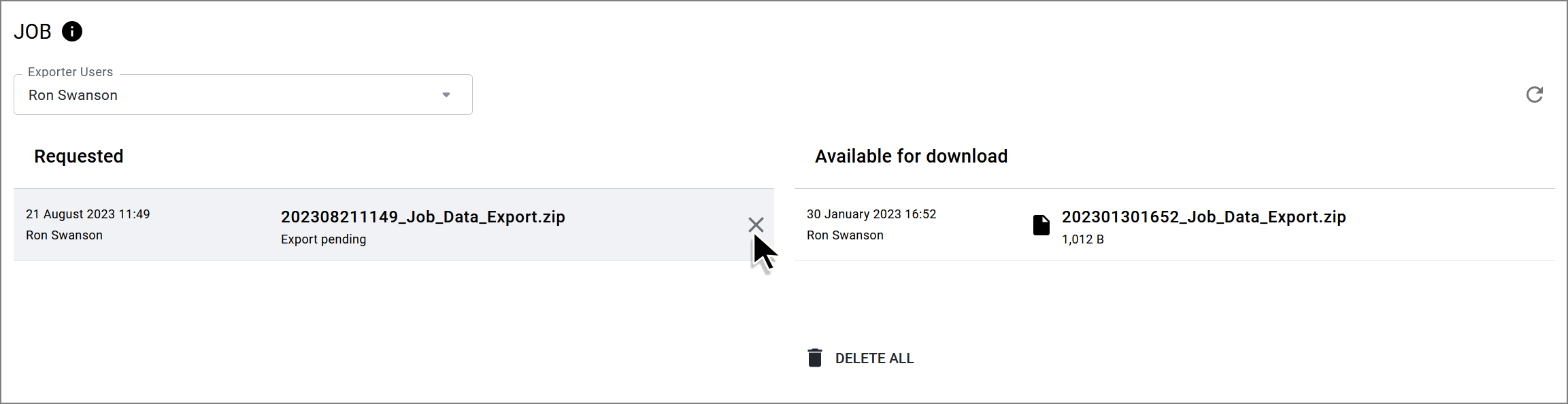The width and height of the screenshot is (1568, 404).
Task: Select the 30 January 2023 16:52 timestamp
Action: [x=871, y=214]
